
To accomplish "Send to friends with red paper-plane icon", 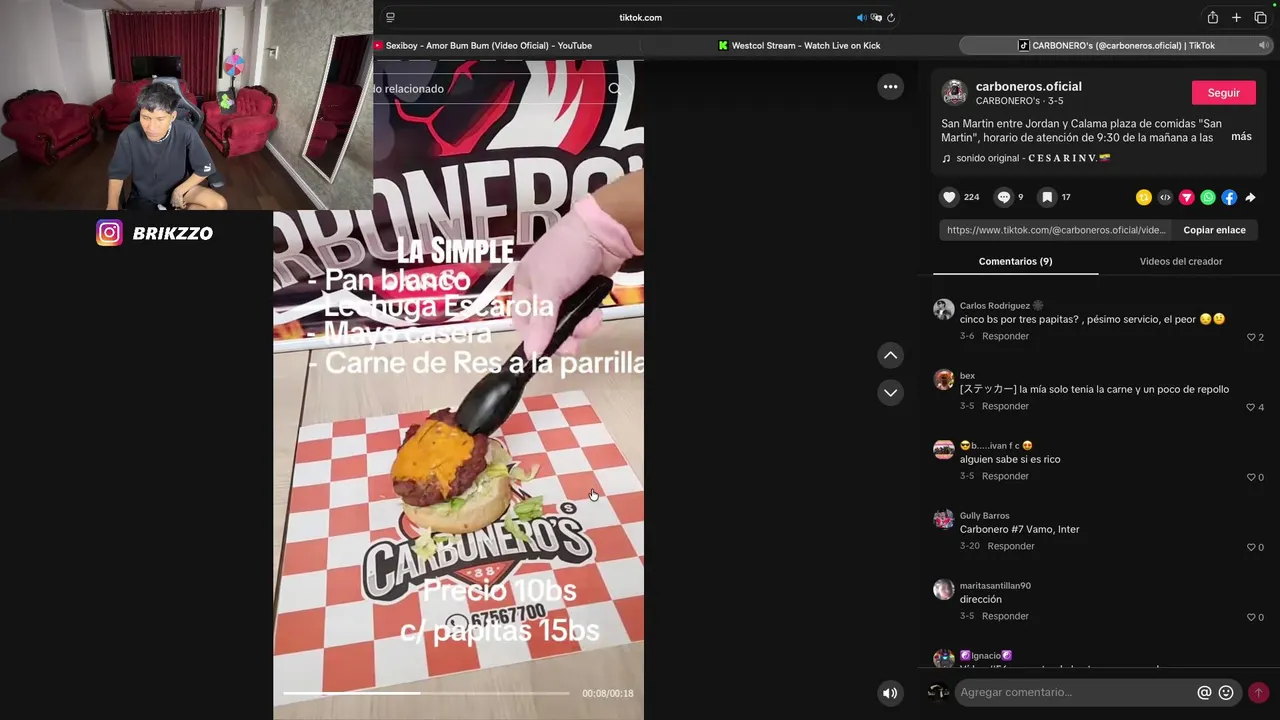I will [1186, 198].
